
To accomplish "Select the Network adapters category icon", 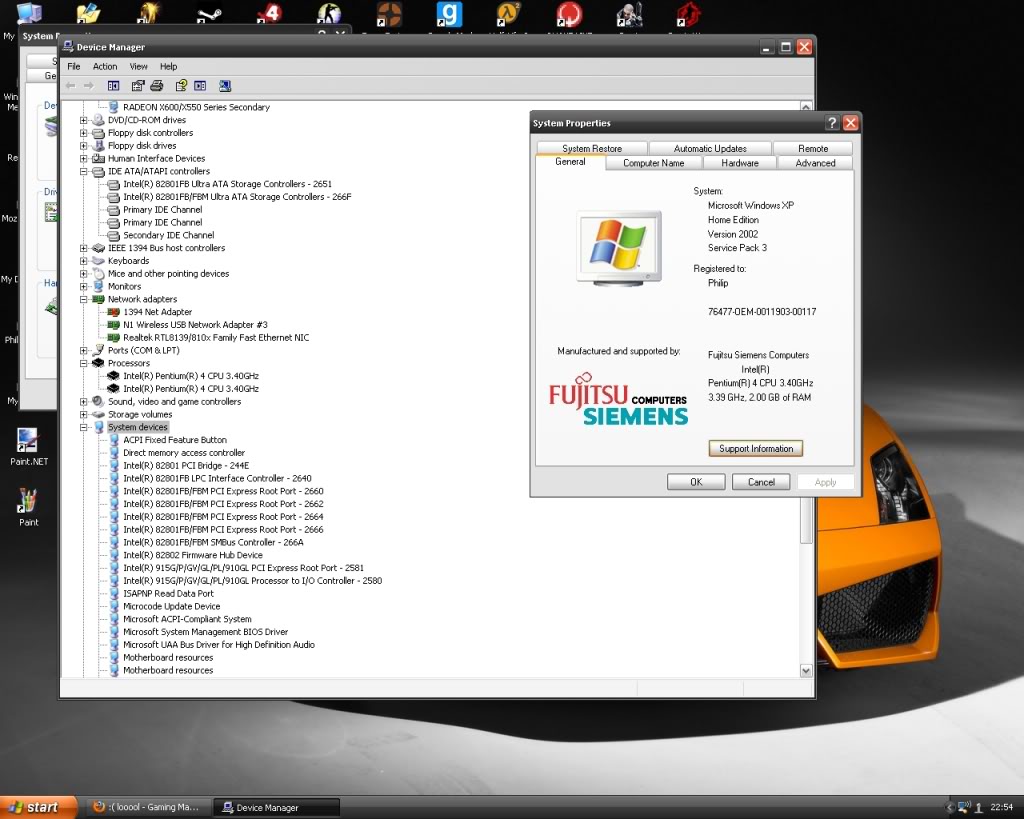I will click(98, 299).
